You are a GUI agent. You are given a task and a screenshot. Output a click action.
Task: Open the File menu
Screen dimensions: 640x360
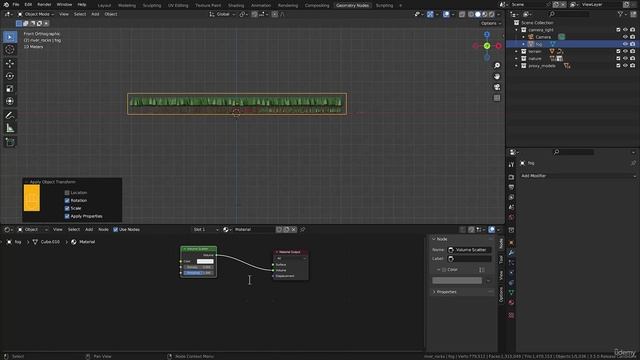tap(16, 4)
